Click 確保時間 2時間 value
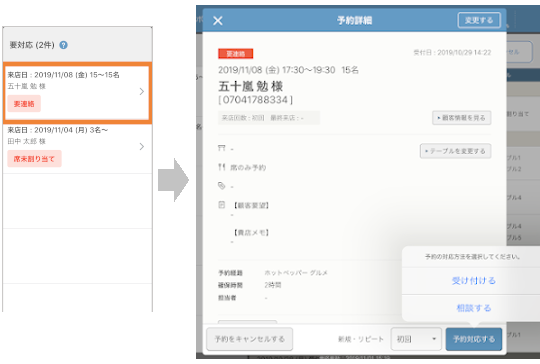This screenshot has height=364, width=540. [x=273, y=285]
